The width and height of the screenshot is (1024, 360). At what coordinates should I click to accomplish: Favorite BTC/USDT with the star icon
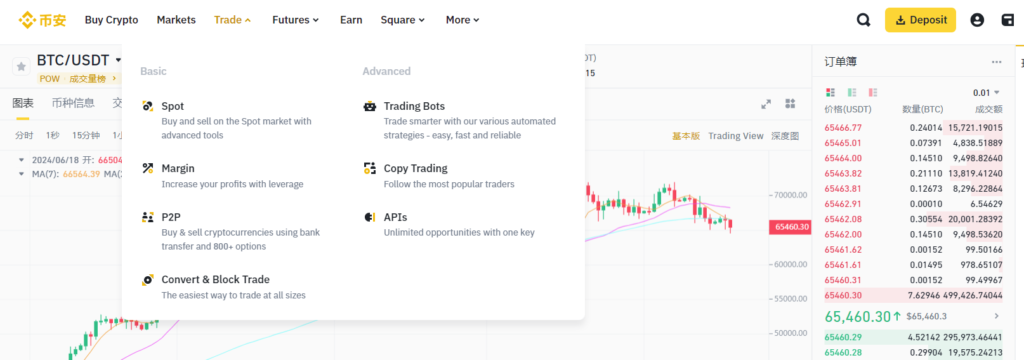(21, 67)
